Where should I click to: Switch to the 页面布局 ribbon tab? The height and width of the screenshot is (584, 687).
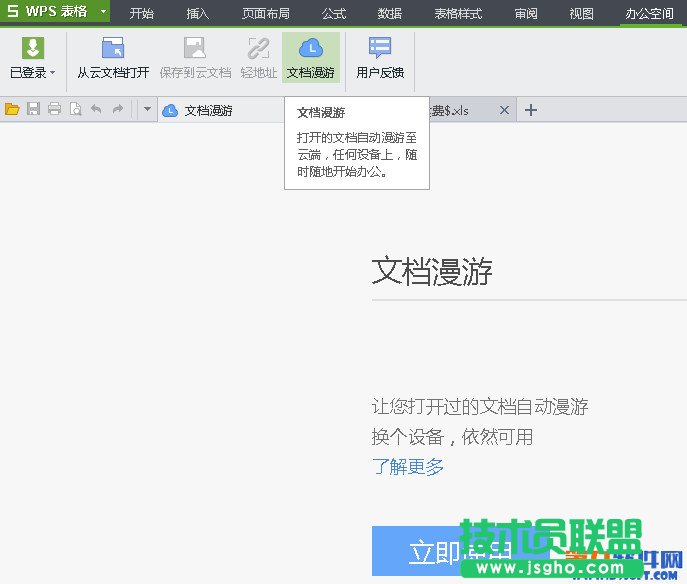pos(266,14)
